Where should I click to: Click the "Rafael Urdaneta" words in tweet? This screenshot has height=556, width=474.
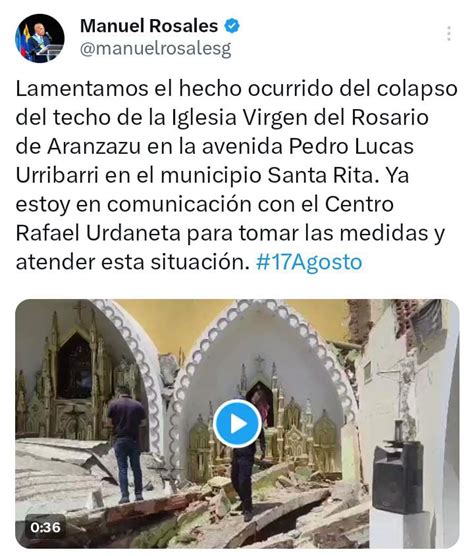98,233
